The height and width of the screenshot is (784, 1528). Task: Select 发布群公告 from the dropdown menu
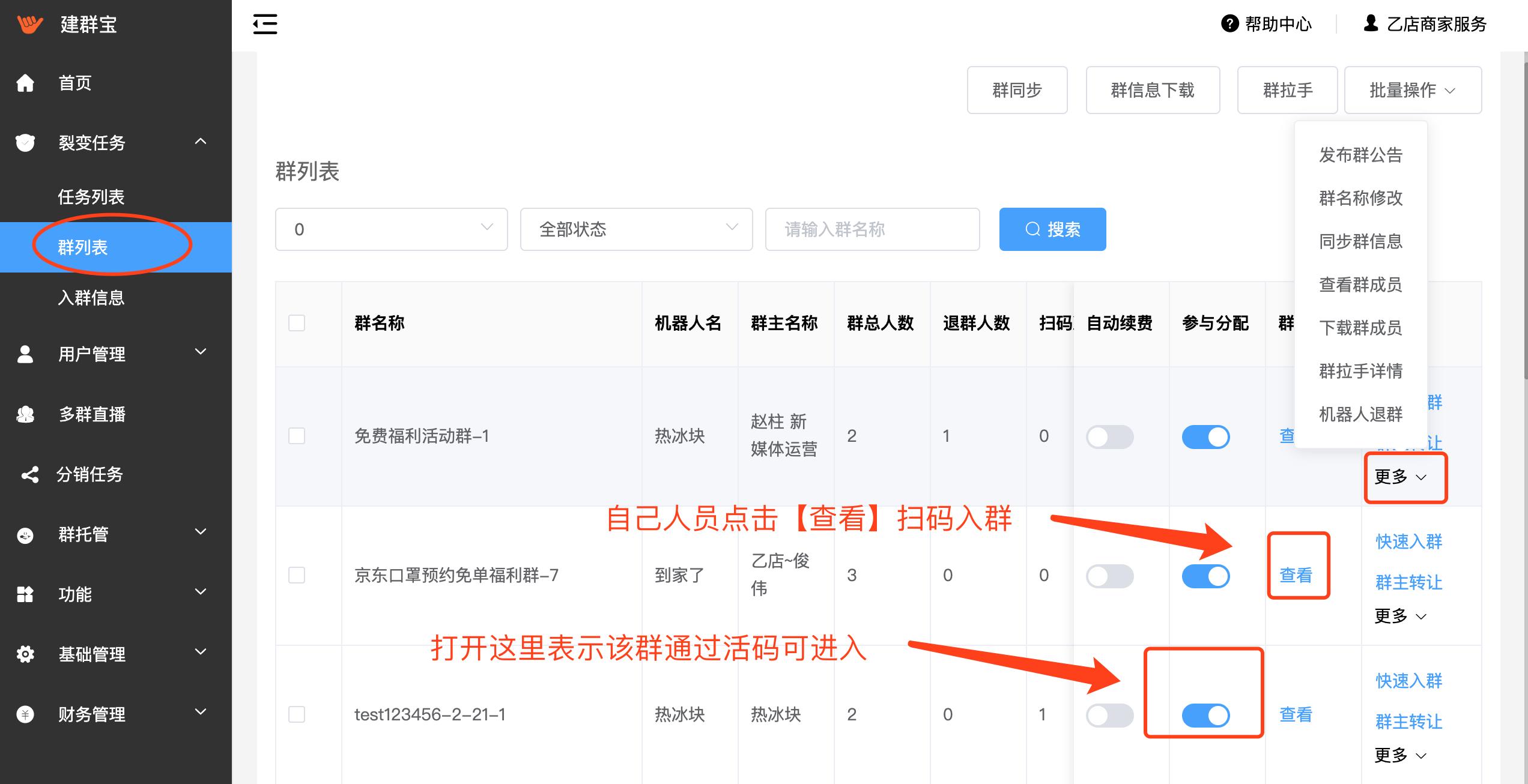coord(1360,155)
